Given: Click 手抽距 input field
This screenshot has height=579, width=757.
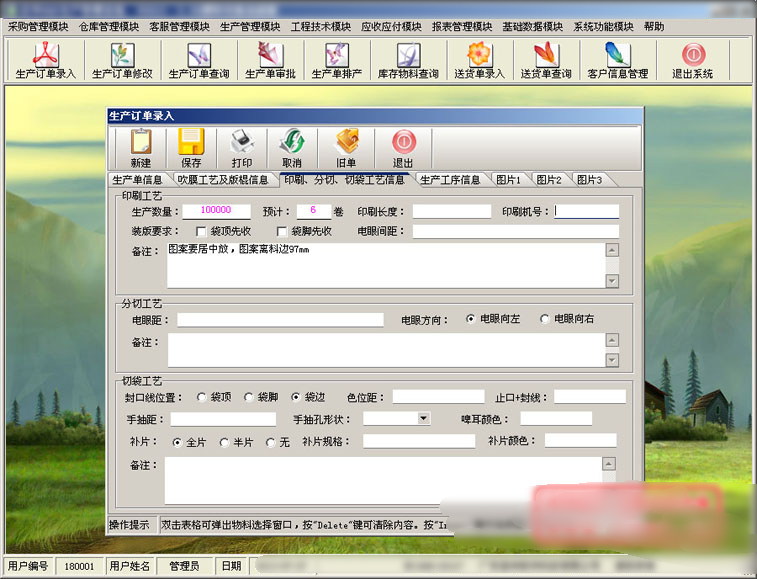Looking at the screenshot, I should [x=223, y=419].
